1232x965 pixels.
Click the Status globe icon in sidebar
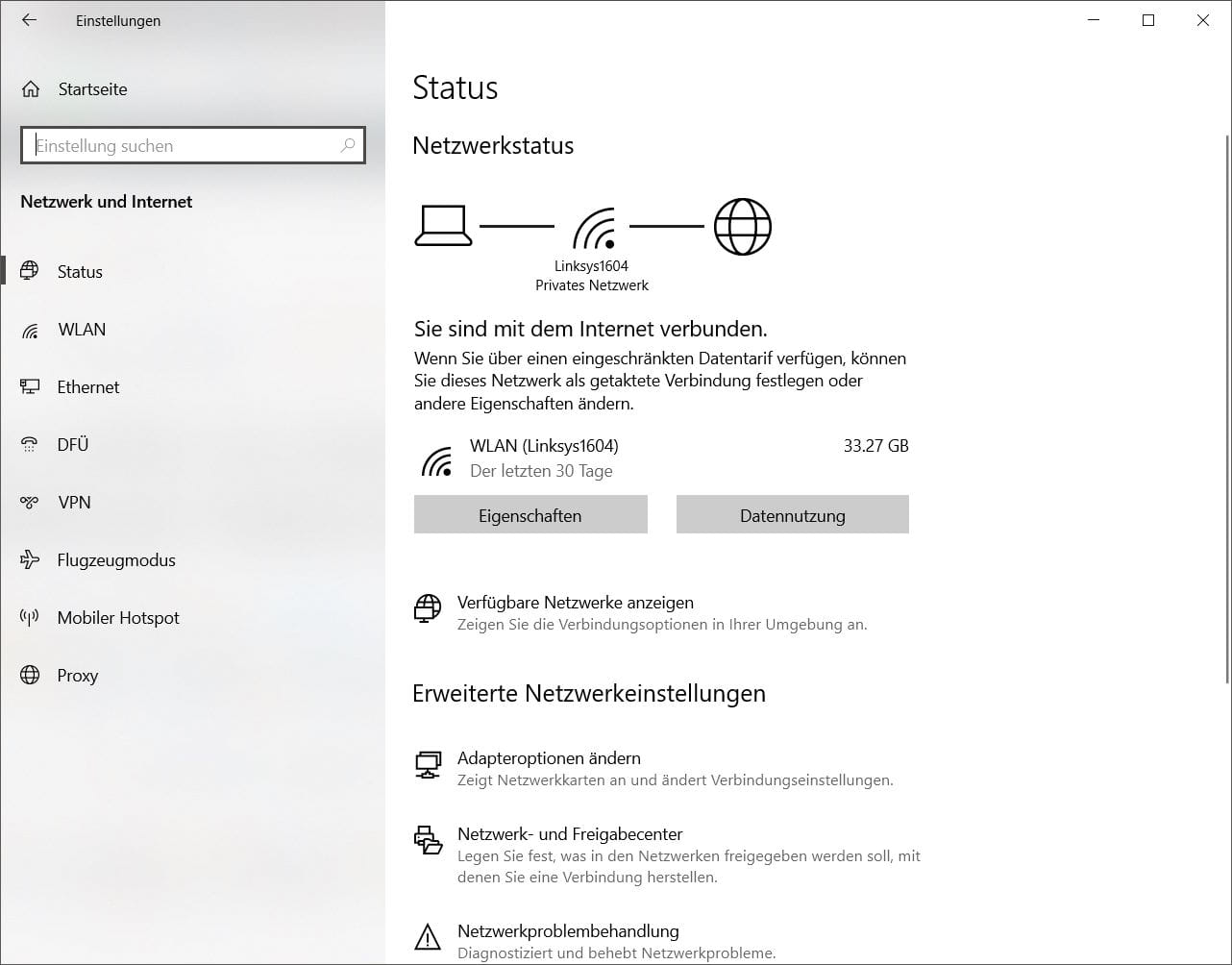click(30, 271)
